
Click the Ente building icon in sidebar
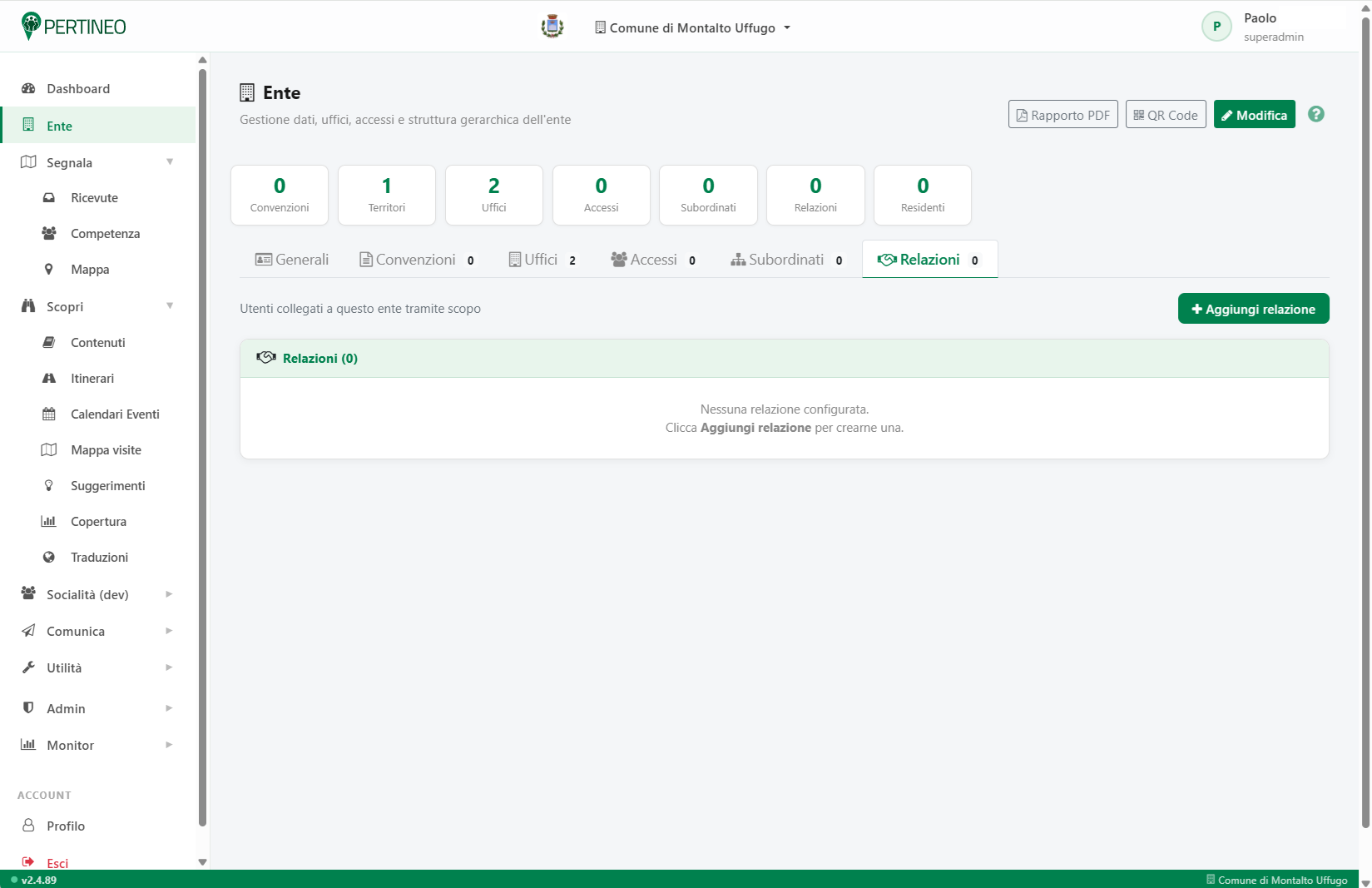tap(28, 125)
